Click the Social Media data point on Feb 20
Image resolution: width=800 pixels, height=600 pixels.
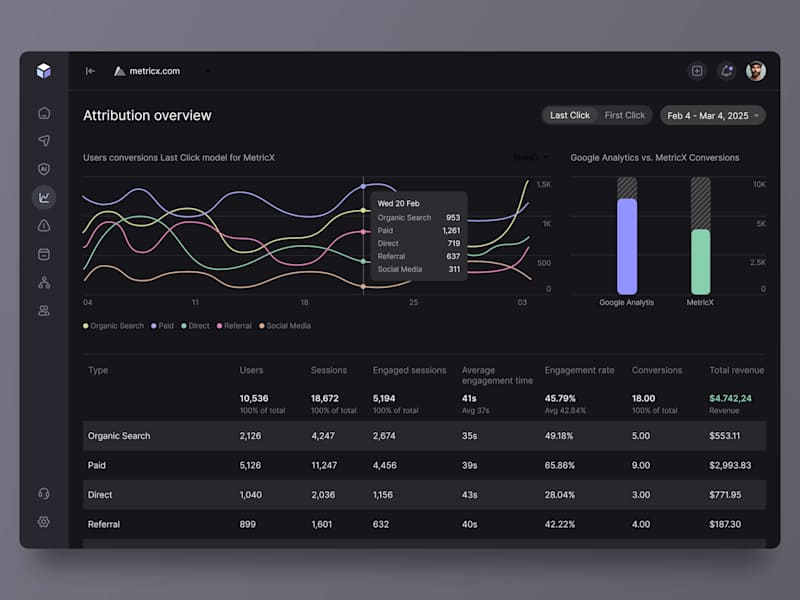point(363,287)
